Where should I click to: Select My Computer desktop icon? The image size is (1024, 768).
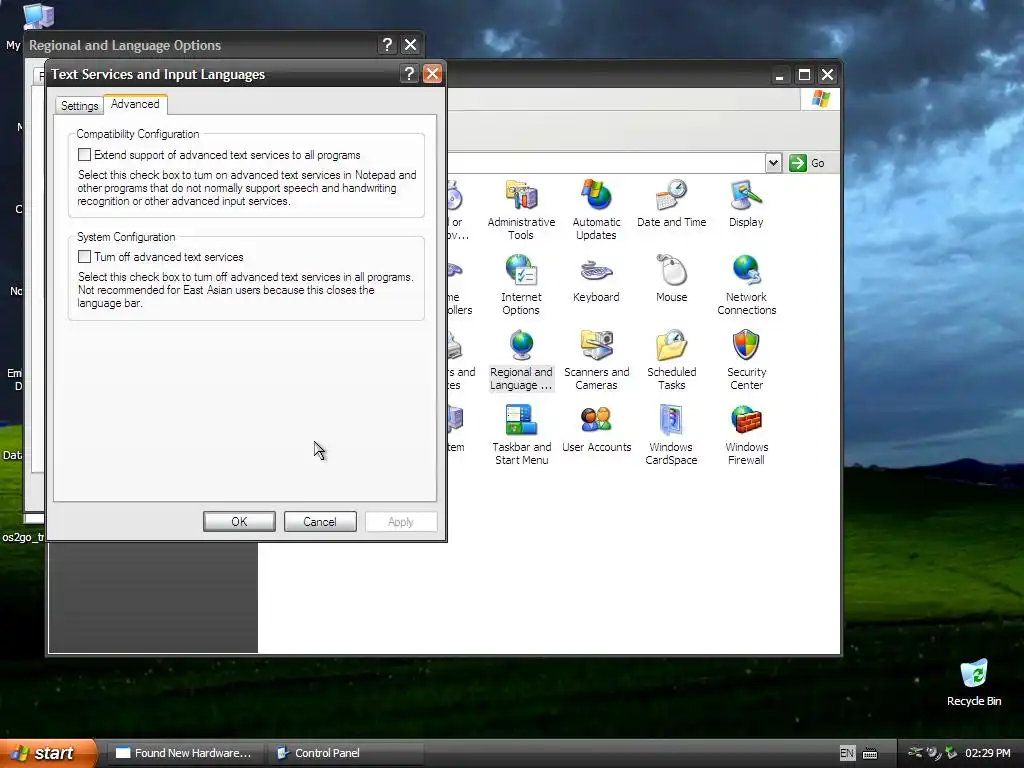click(x=38, y=16)
